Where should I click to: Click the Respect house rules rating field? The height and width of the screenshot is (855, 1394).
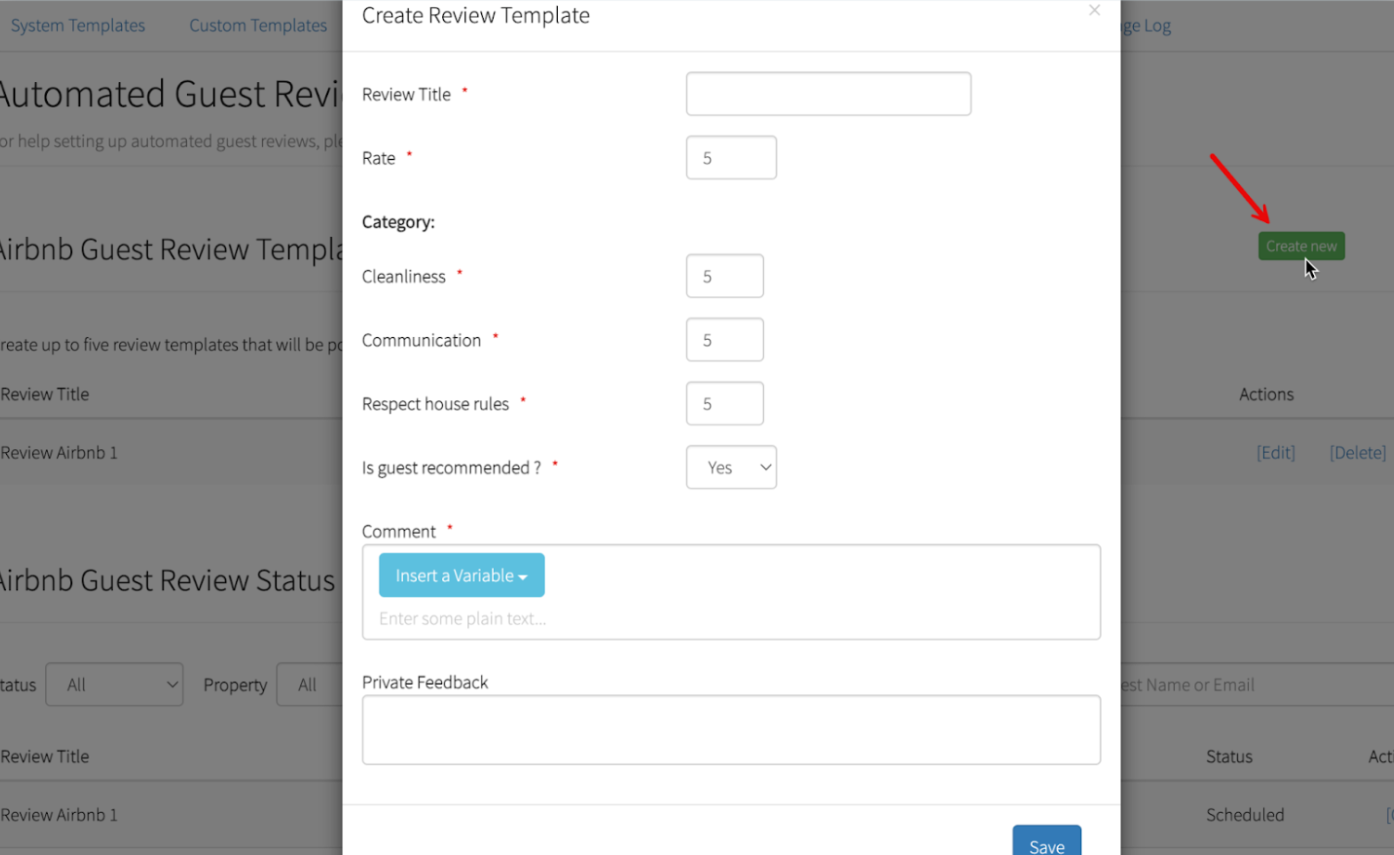[724, 404]
